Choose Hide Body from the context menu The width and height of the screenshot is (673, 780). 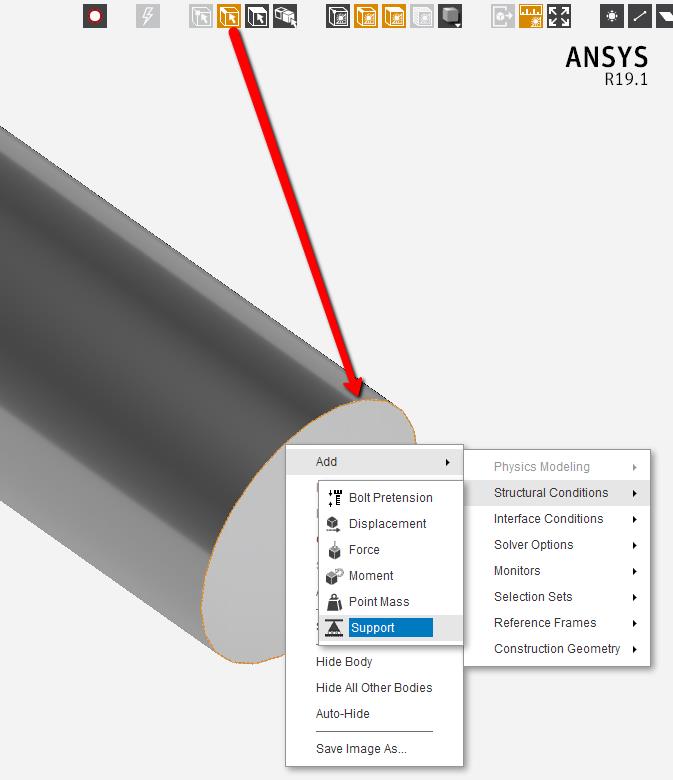point(344,662)
